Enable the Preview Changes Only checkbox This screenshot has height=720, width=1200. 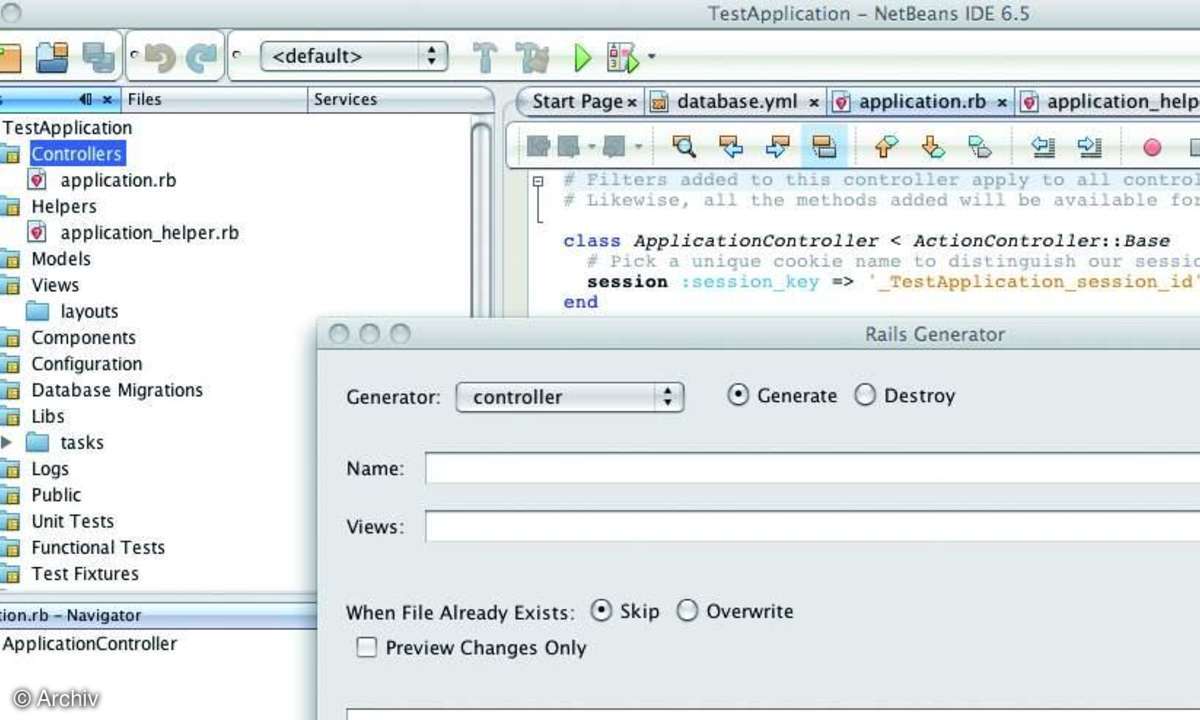click(x=367, y=647)
